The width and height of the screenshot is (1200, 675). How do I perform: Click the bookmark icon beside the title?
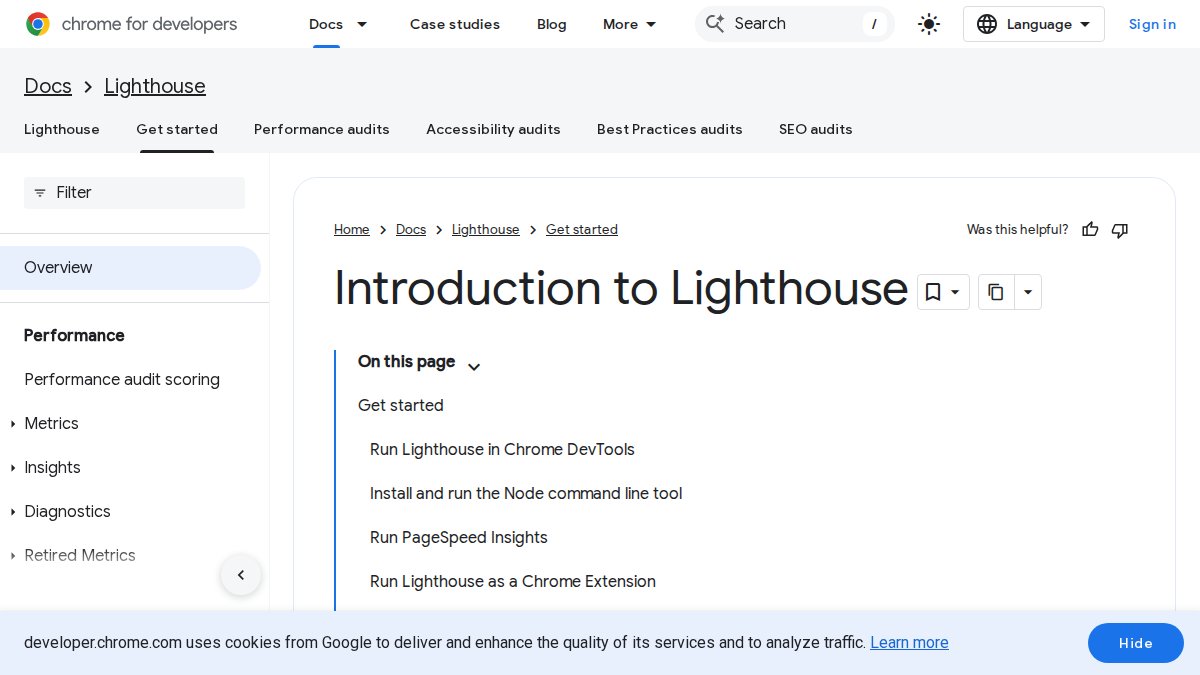(x=933, y=292)
